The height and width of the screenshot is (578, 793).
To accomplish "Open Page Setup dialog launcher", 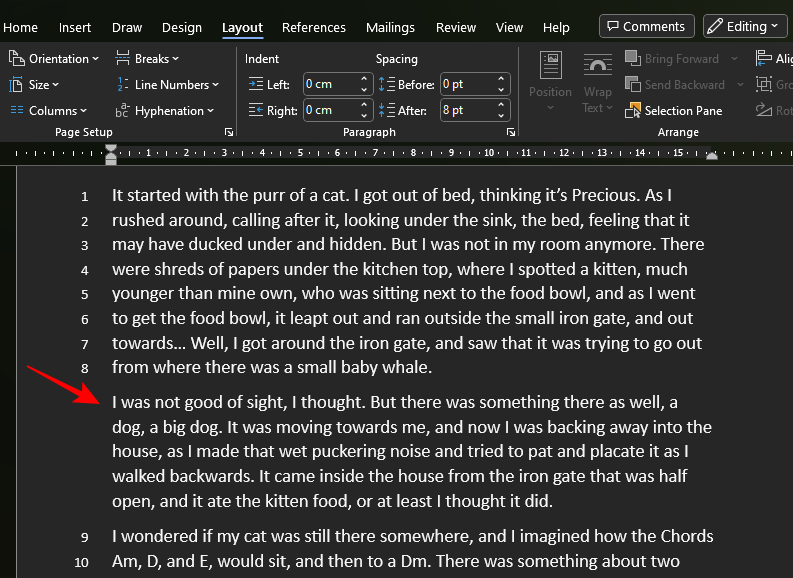I will click(229, 132).
